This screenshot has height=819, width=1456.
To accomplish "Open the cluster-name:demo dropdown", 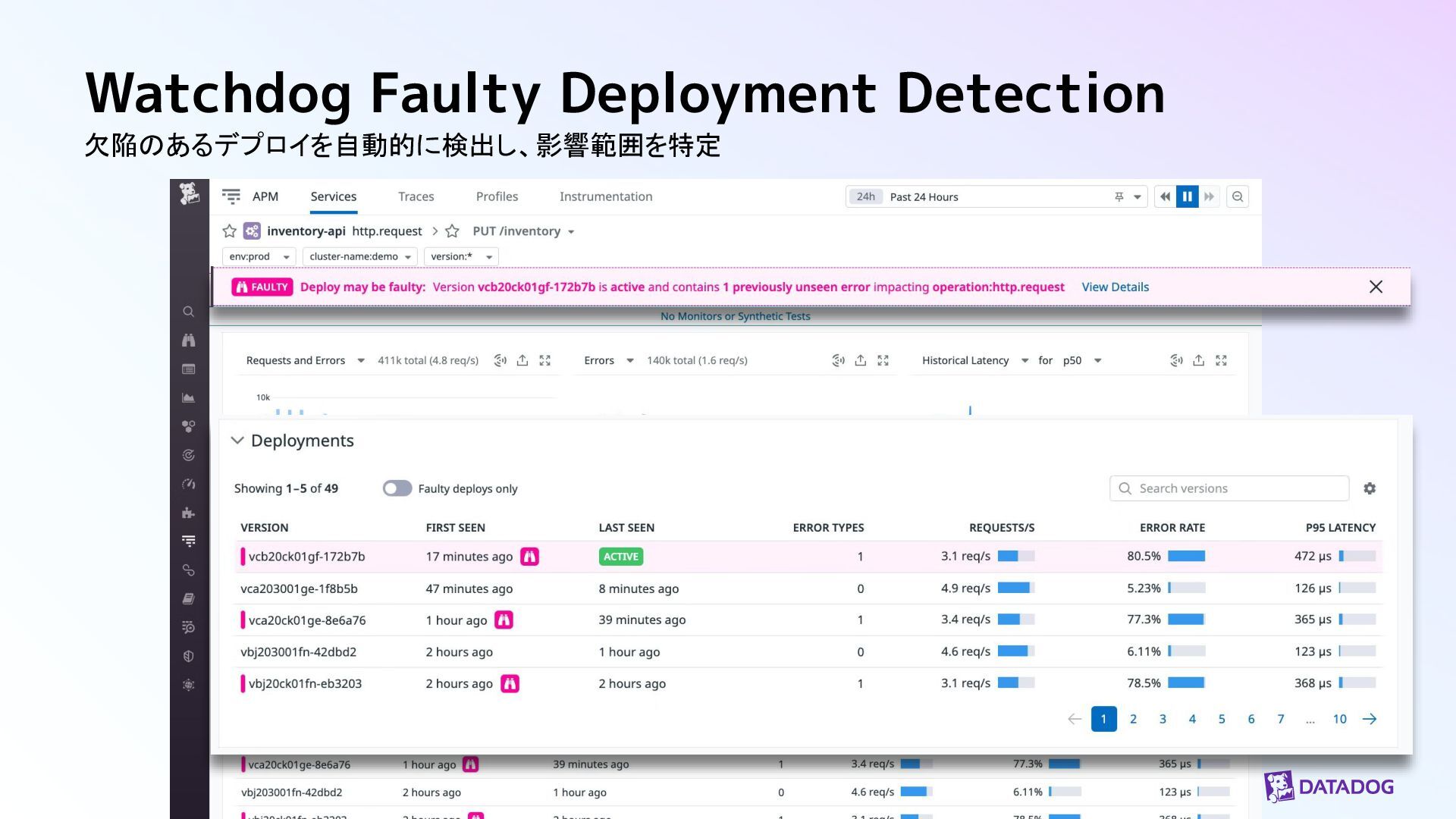I will pos(360,256).
